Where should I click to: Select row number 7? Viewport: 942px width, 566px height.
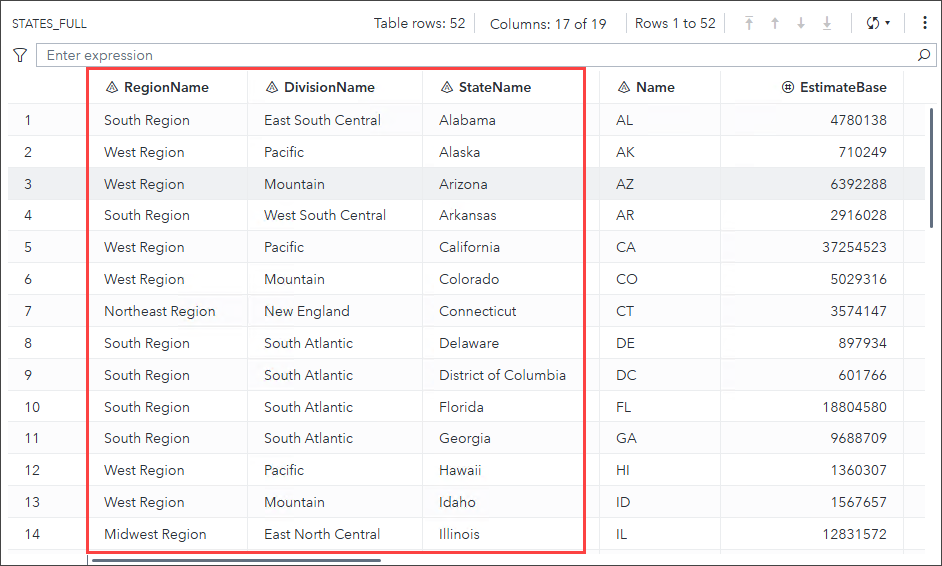[x=28, y=311]
